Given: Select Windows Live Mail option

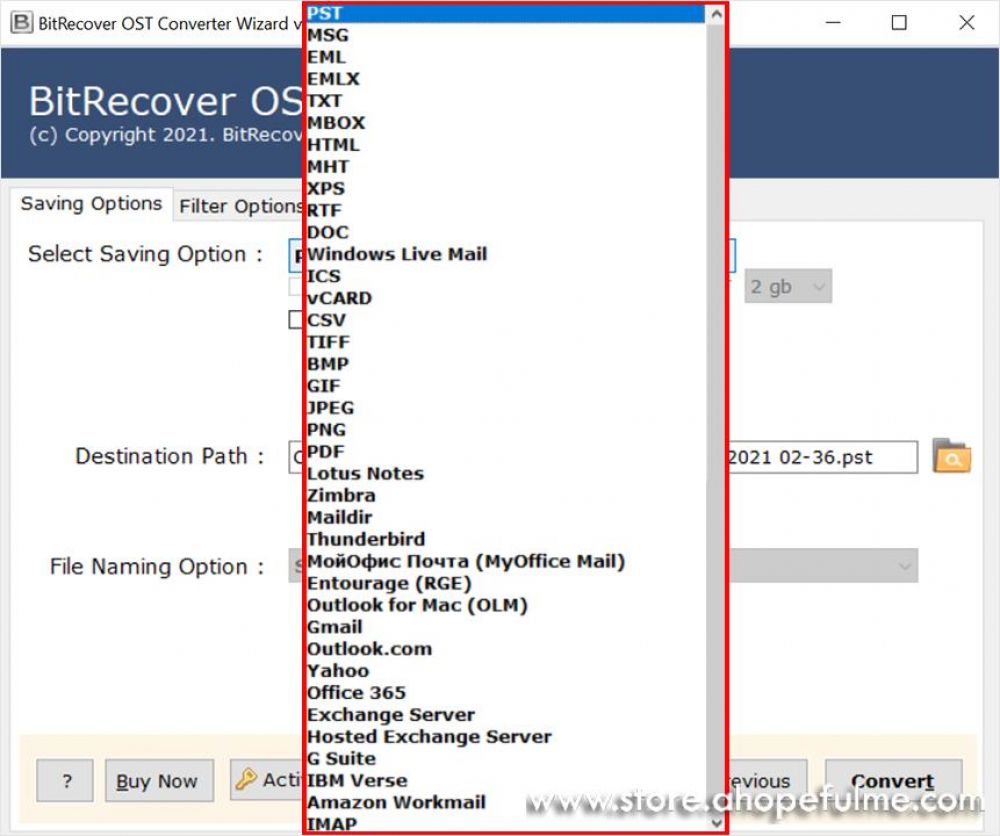Looking at the screenshot, I should coord(506,254).
